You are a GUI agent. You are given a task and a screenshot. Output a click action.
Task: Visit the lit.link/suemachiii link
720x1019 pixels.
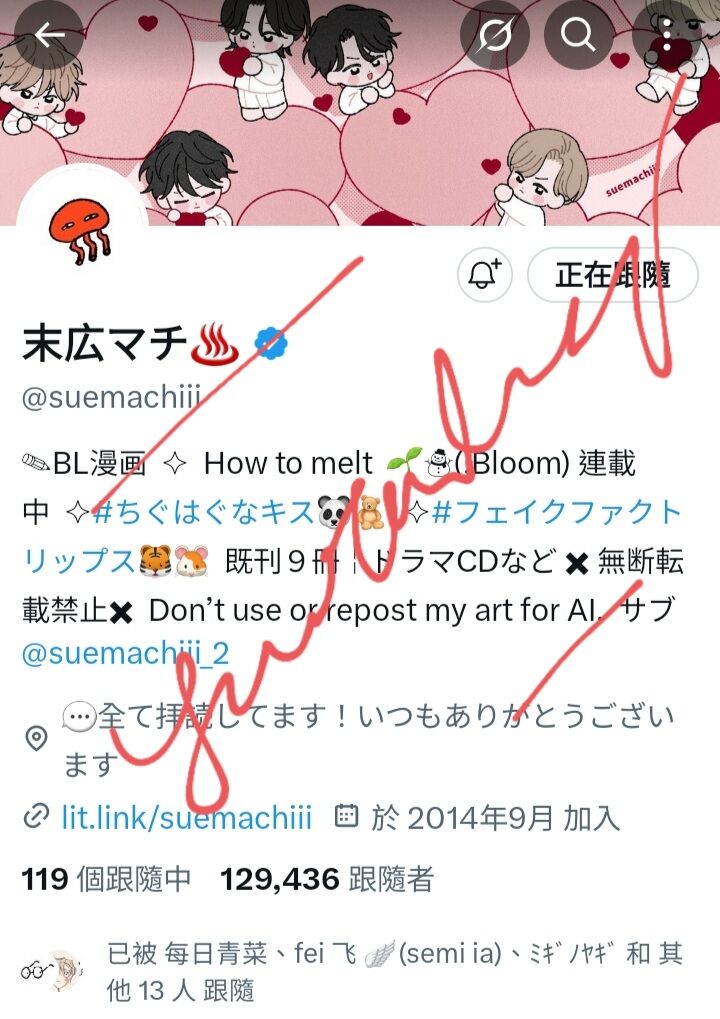coord(186,817)
